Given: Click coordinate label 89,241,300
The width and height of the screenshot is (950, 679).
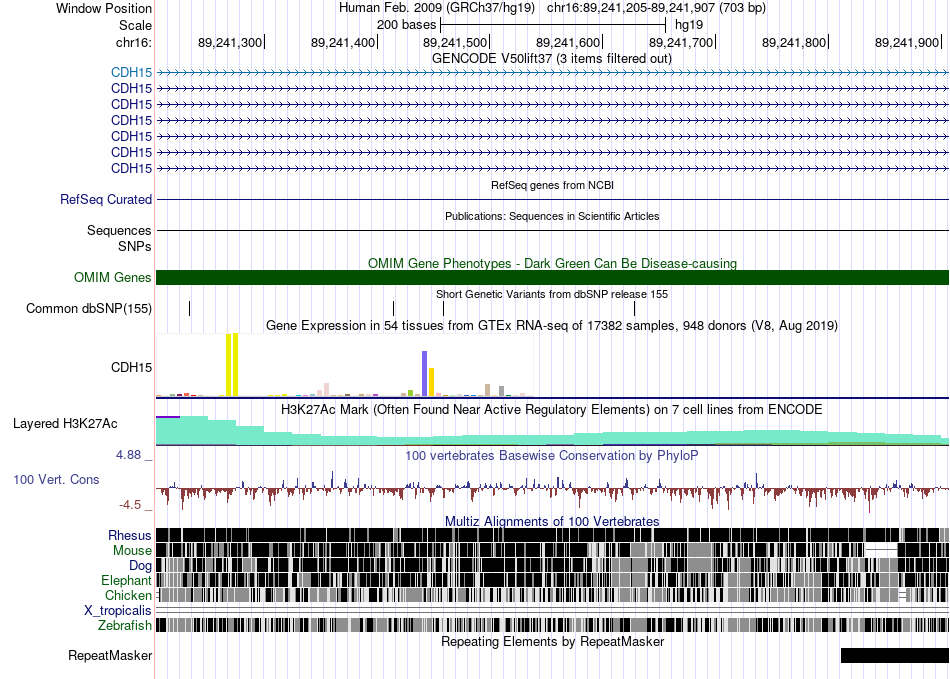Looking at the screenshot, I should point(230,42).
